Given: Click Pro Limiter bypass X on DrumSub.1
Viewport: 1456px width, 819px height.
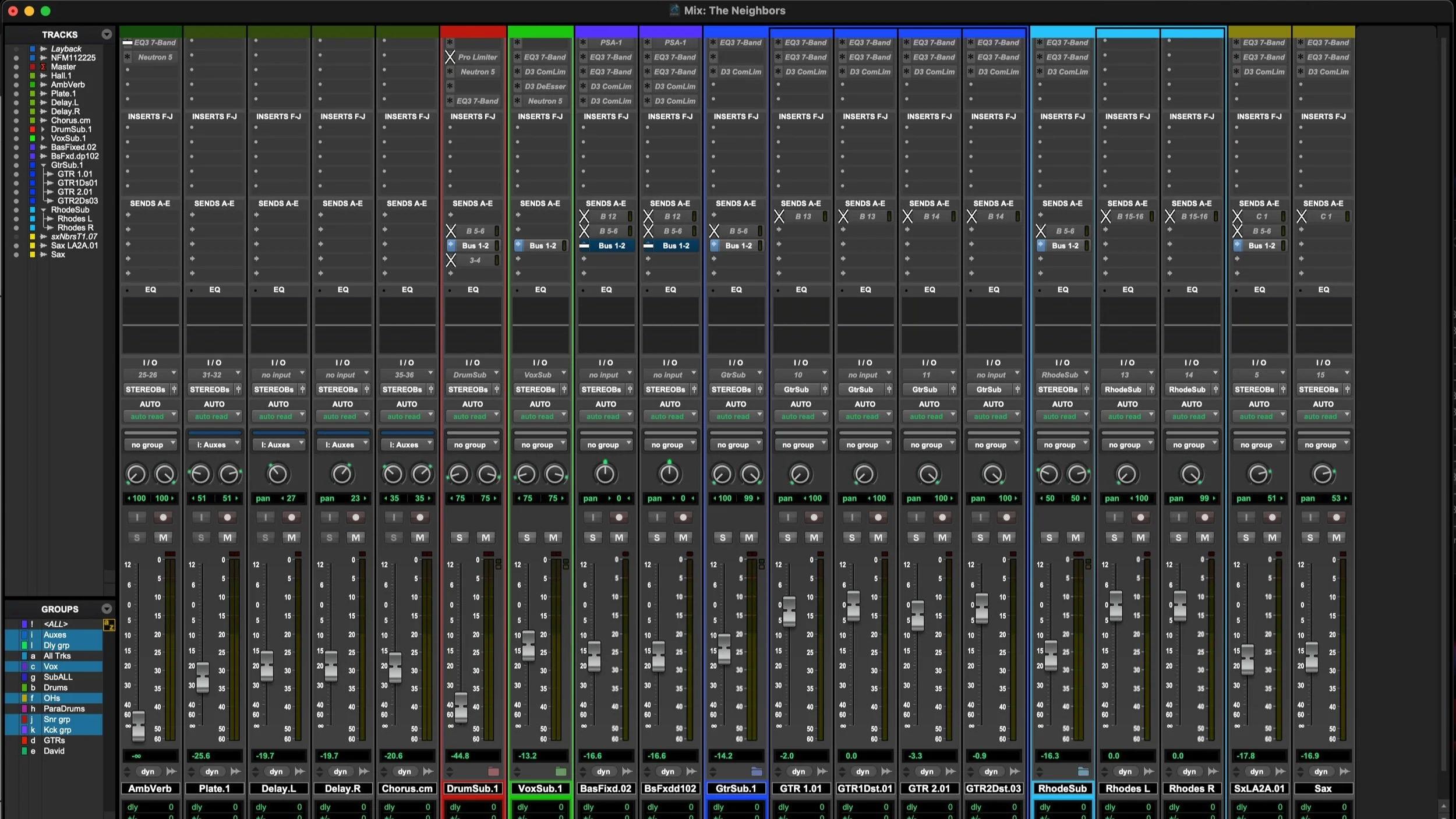Looking at the screenshot, I should pyautogui.click(x=450, y=57).
